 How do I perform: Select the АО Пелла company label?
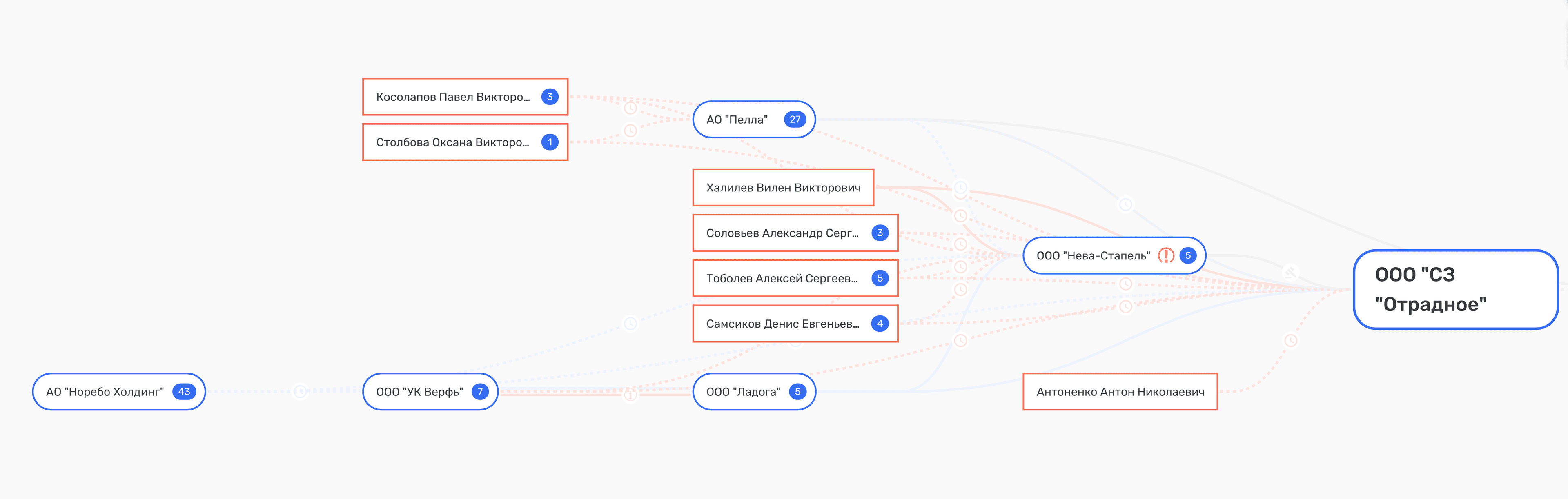click(x=737, y=120)
